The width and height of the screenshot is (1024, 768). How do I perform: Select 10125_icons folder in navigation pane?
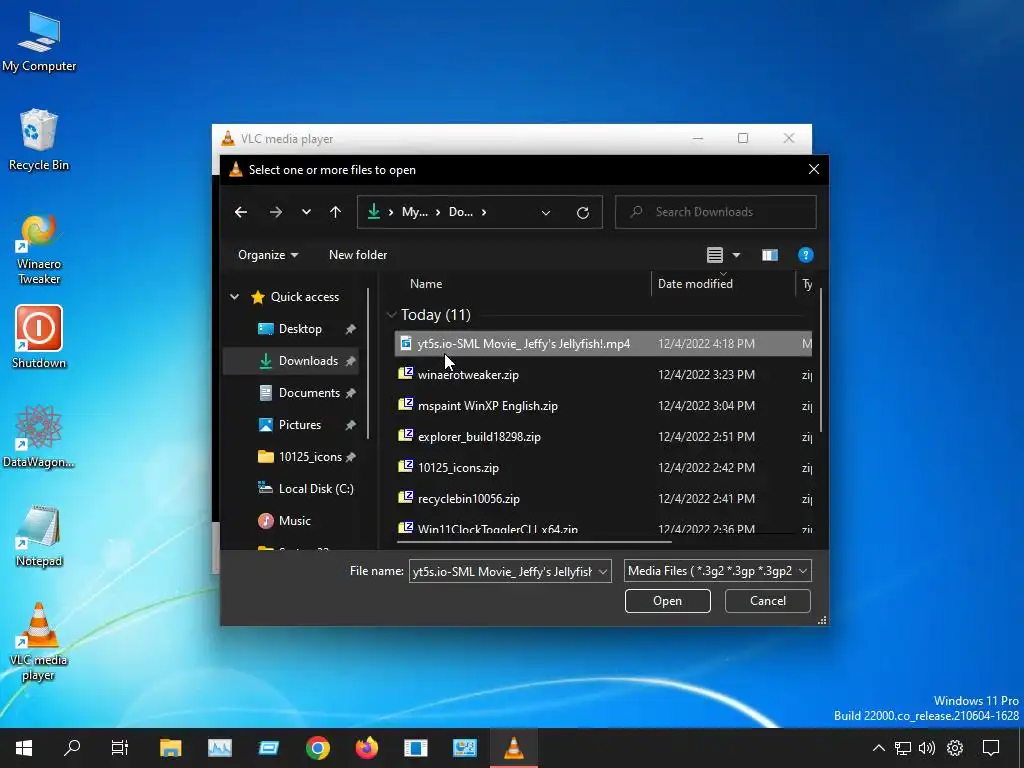(x=310, y=456)
